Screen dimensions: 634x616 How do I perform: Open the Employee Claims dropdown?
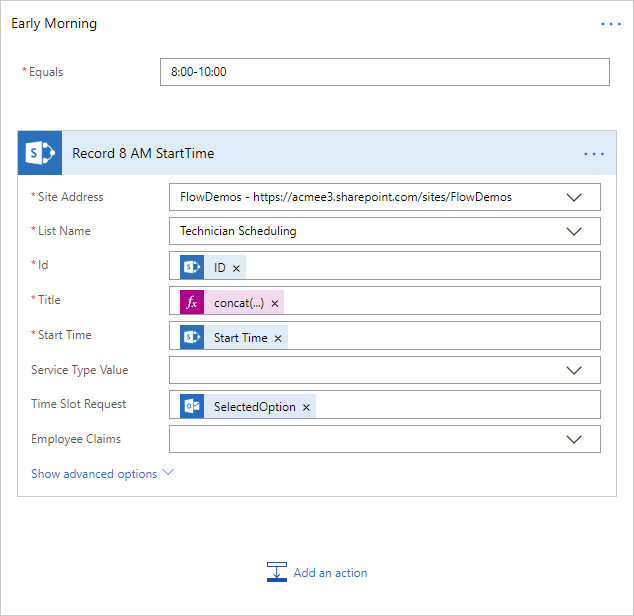(x=574, y=439)
